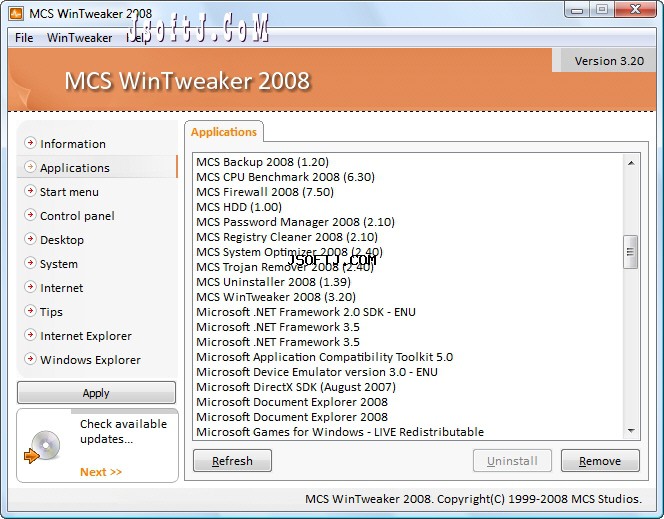Select the Applications tab
664x519 pixels.
224,132
